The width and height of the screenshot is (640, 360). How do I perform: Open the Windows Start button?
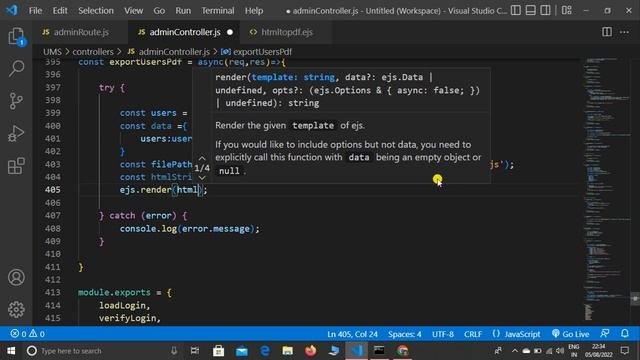(11, 351)
